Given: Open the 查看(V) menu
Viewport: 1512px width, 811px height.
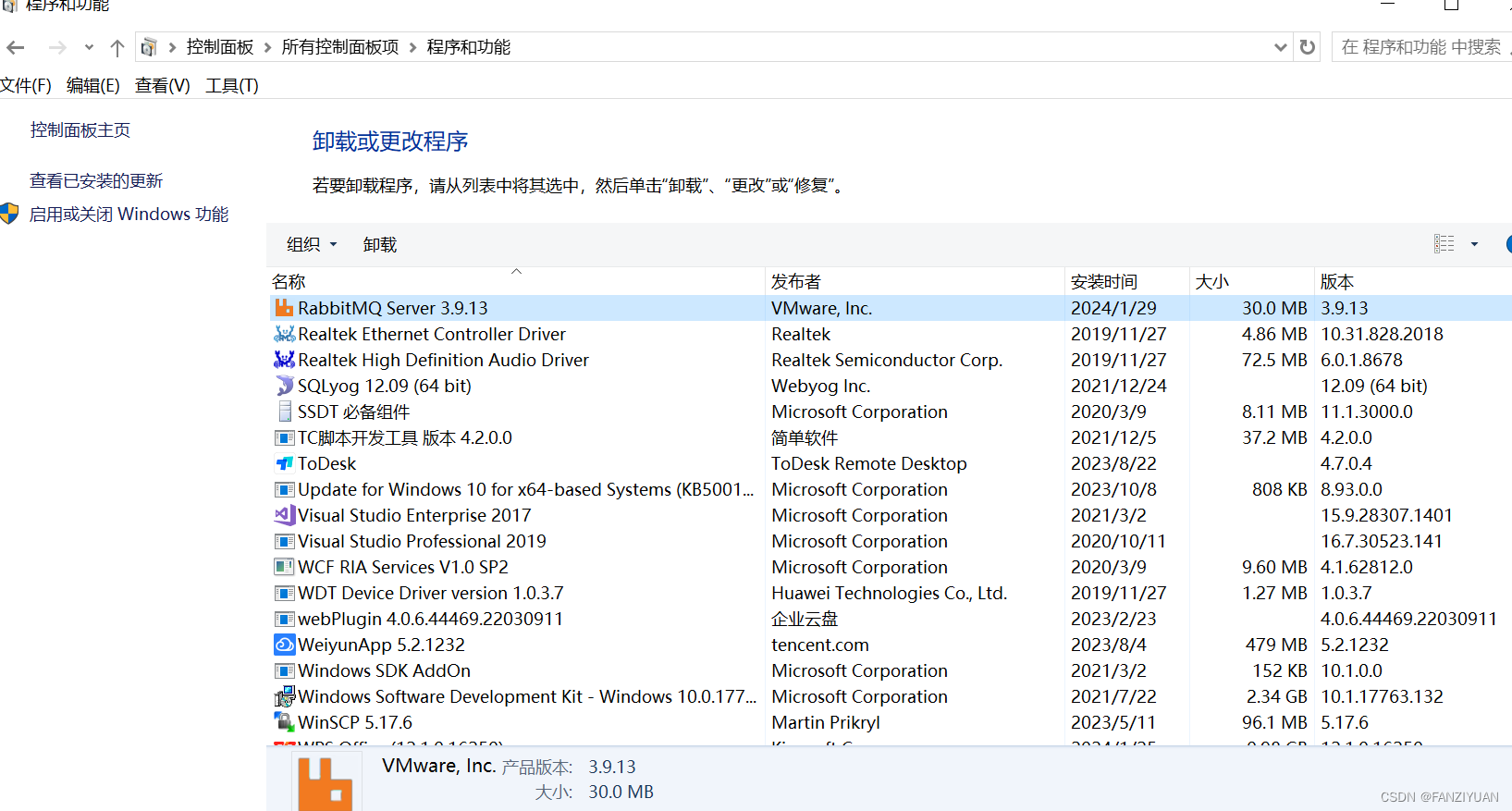Looking at the screenshot, I should coord(163,86).
